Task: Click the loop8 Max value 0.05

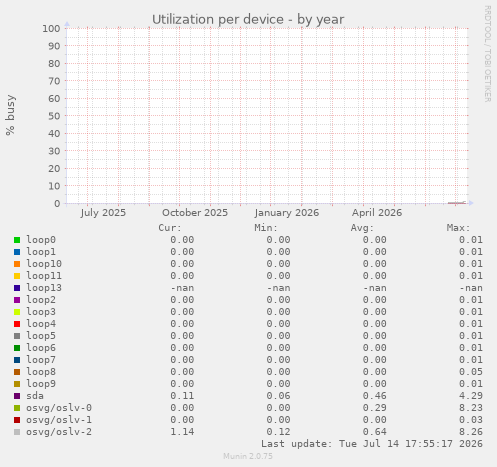Action: [471, 372]
